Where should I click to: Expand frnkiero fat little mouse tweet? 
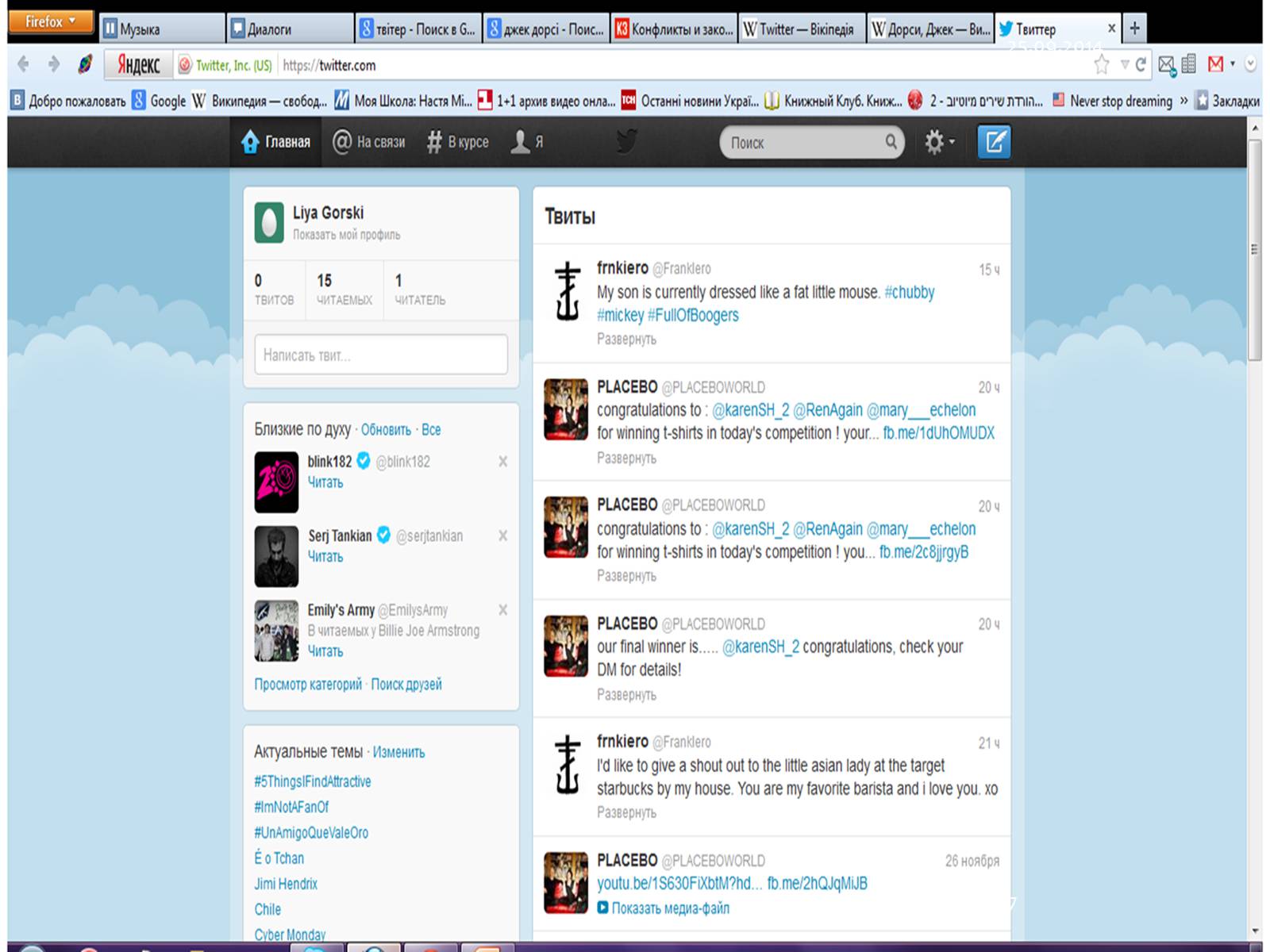626,340
